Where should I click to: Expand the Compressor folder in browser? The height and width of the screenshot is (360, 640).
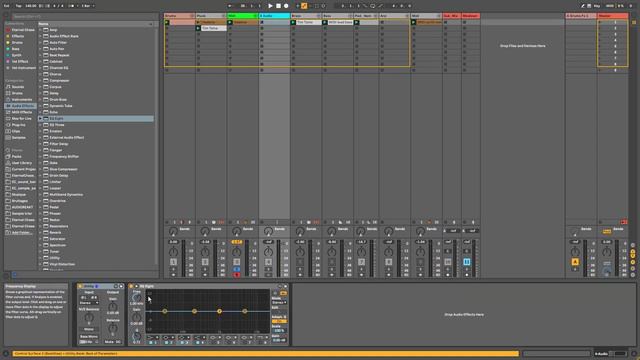[40, 80]
